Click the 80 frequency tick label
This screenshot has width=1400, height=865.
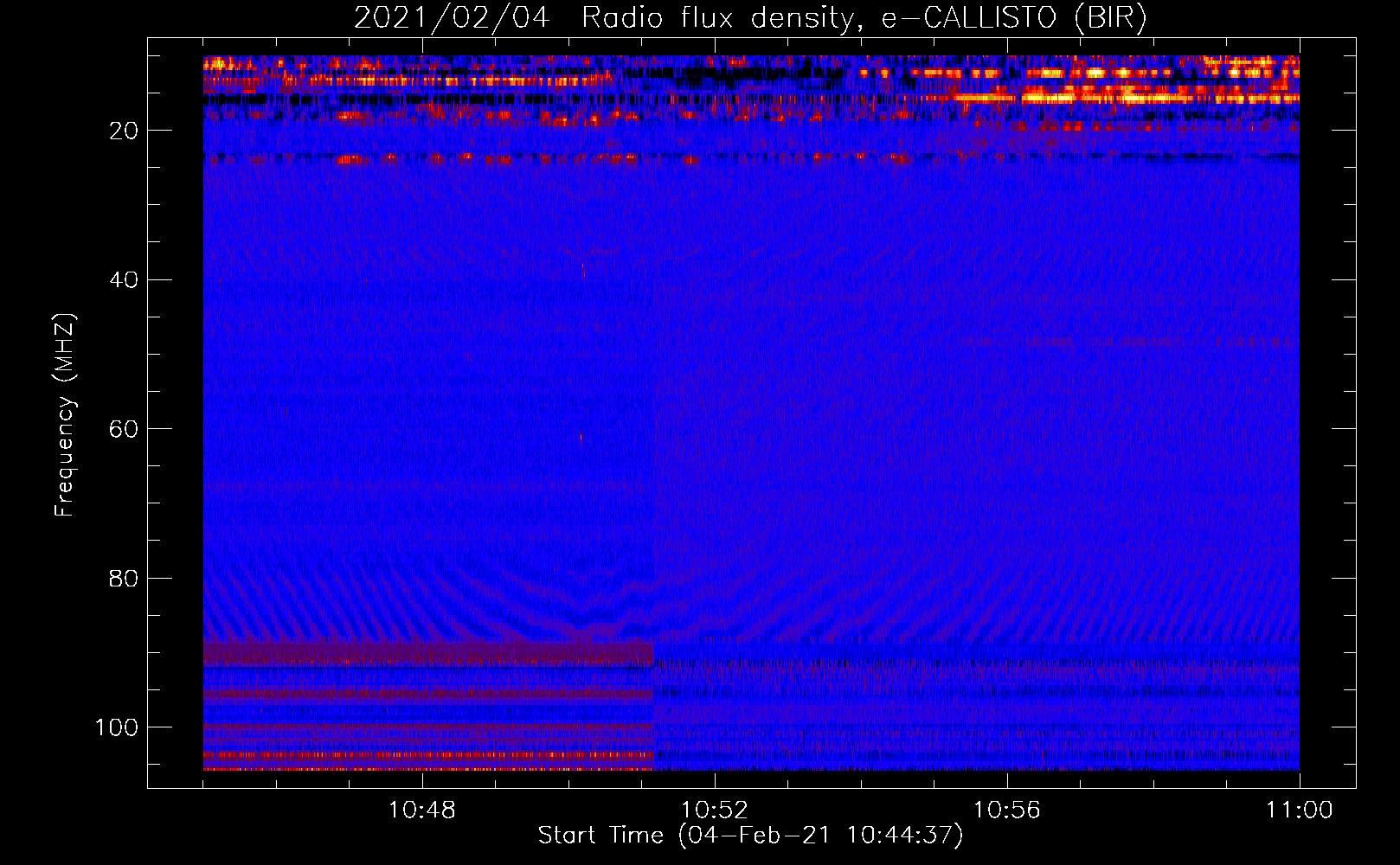pyautogui.click(x=125, y=579)
